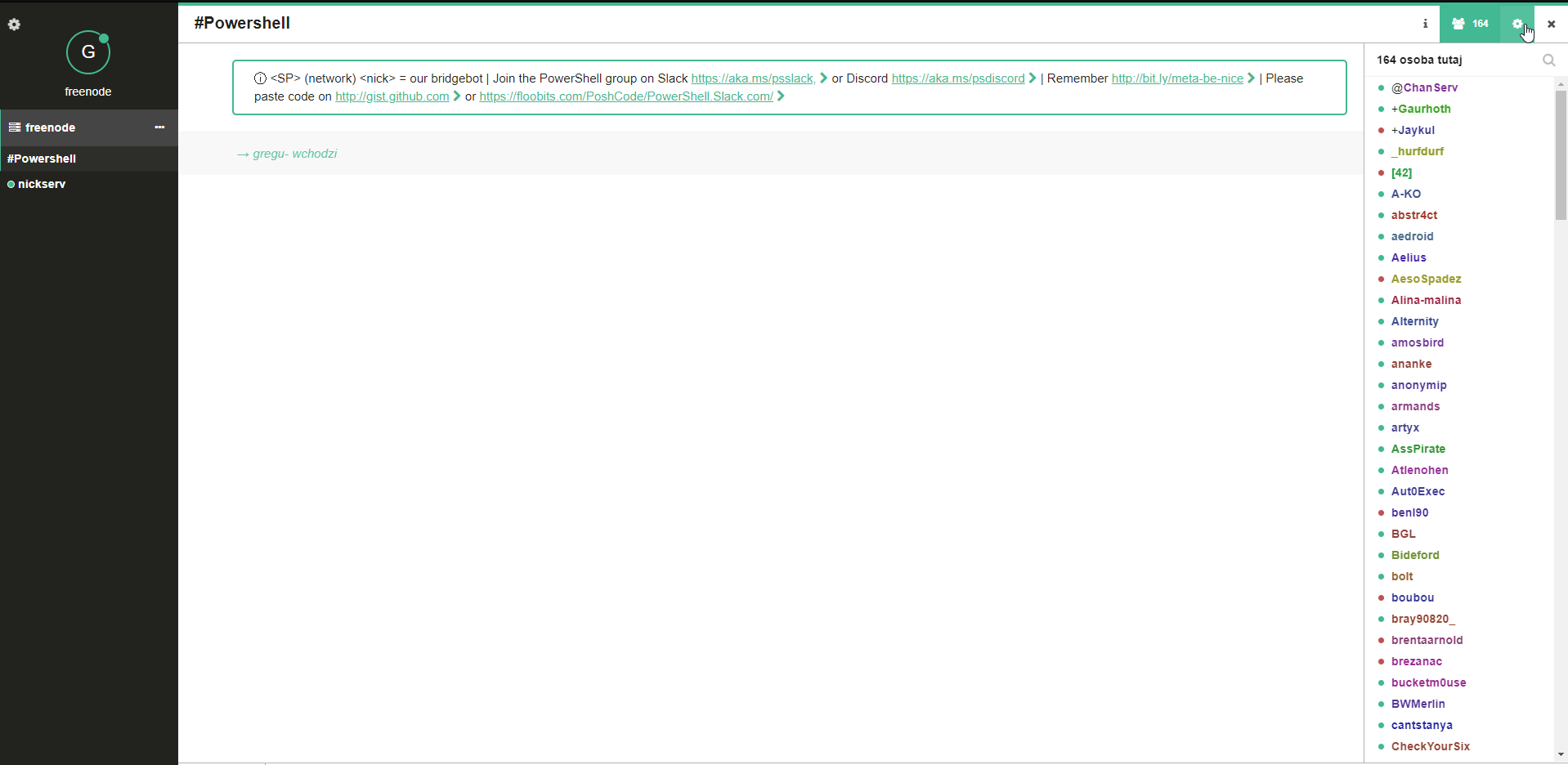This screenshot has width=1568, height=765.
Task: Expand preview arrow after the psslack link
Action: [823, 78]
